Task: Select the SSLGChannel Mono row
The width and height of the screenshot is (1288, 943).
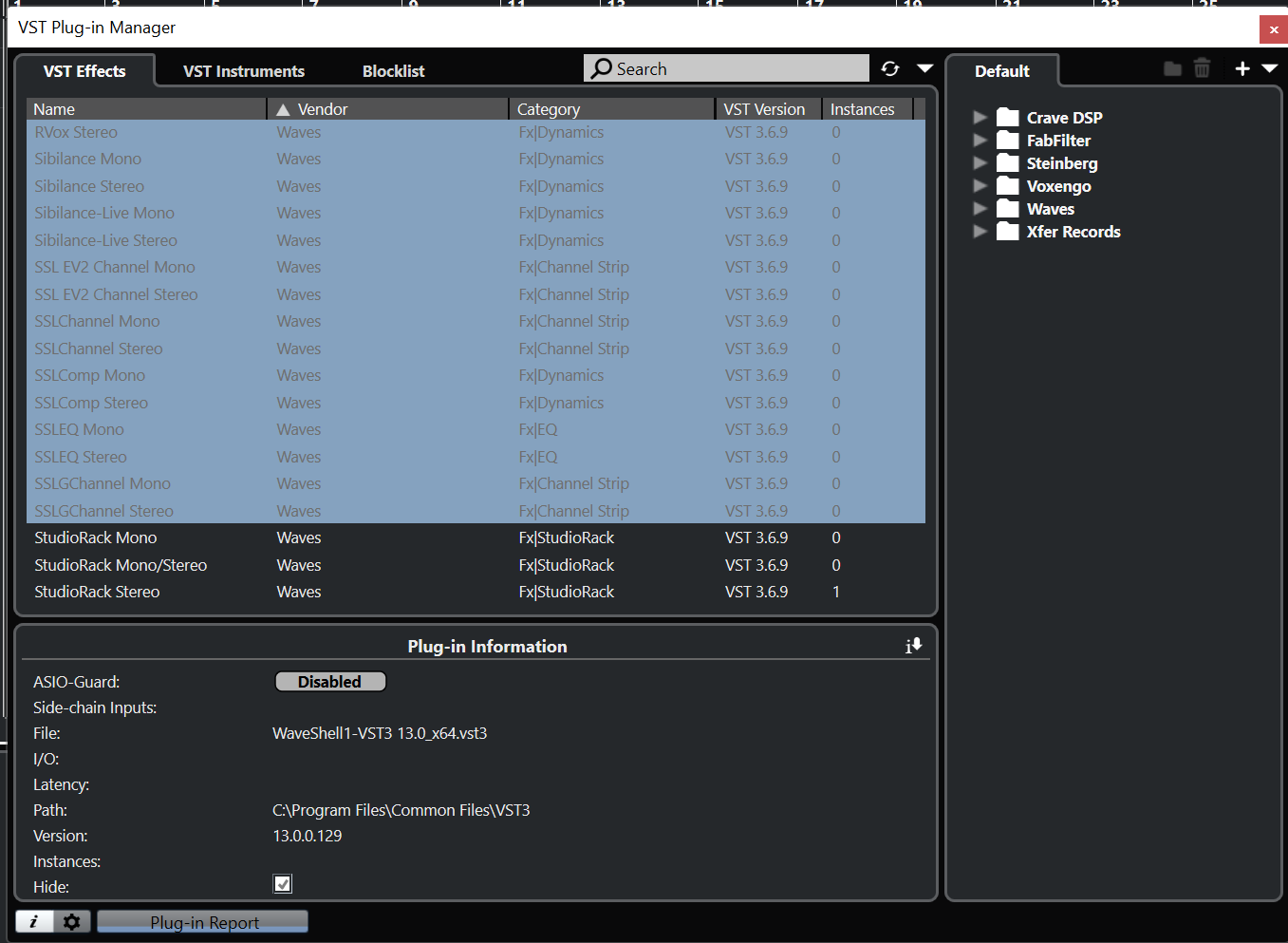Action: click(476, 483)
